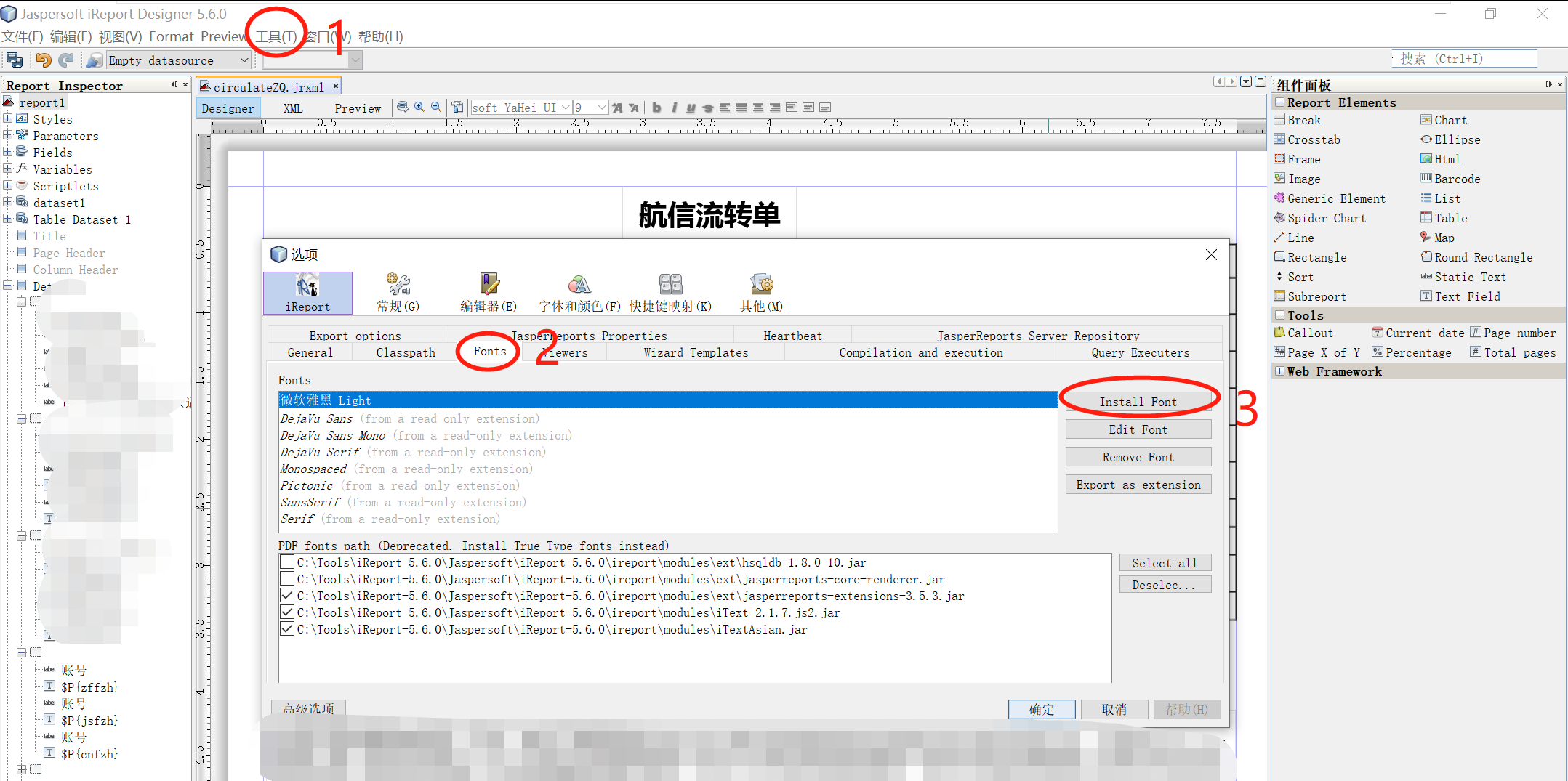Open the Wizard Templates tab
Screen dimensions: 1568x781
click(x=696, y=352)
